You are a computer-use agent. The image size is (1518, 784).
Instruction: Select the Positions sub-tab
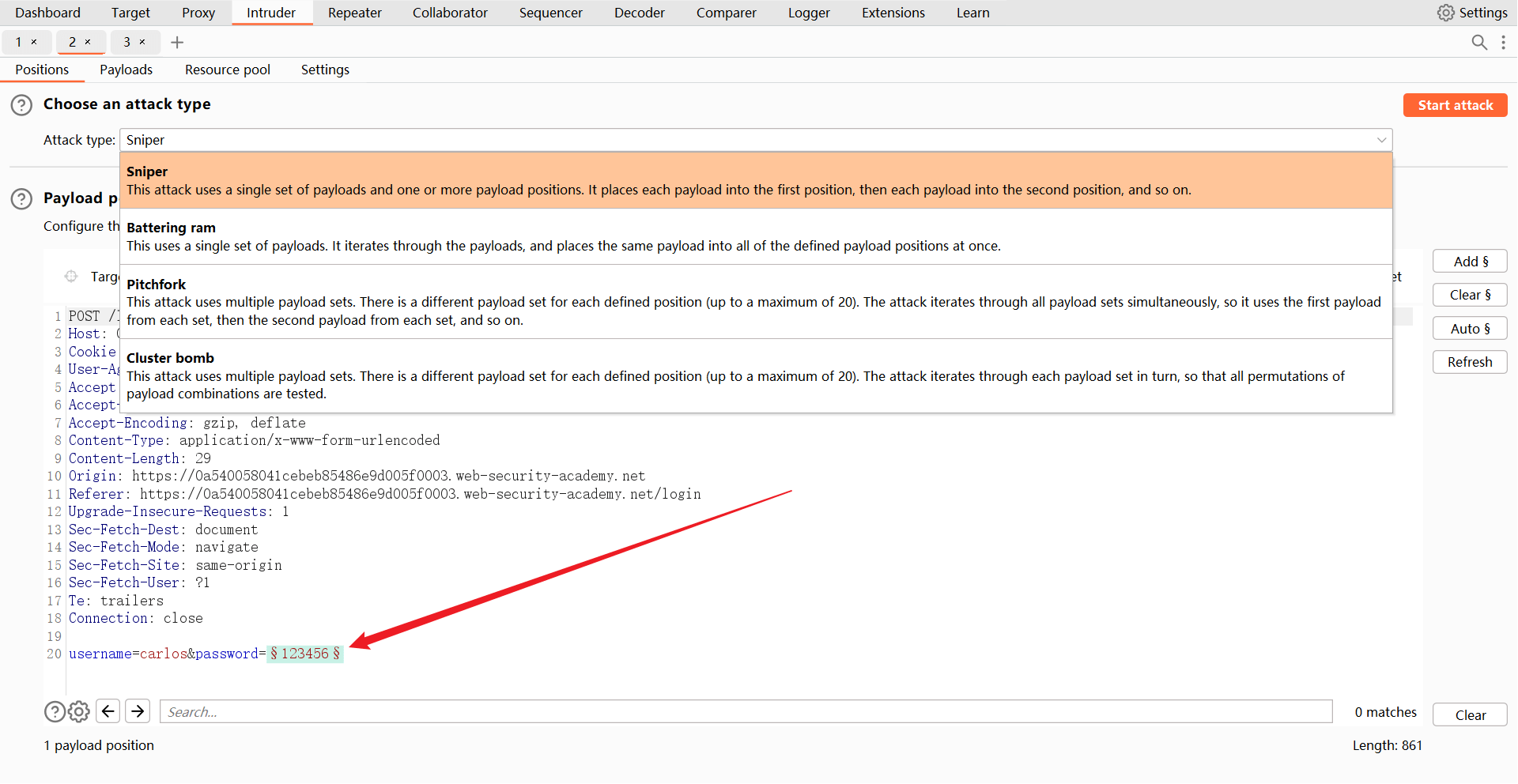click(x=42, y=70)
